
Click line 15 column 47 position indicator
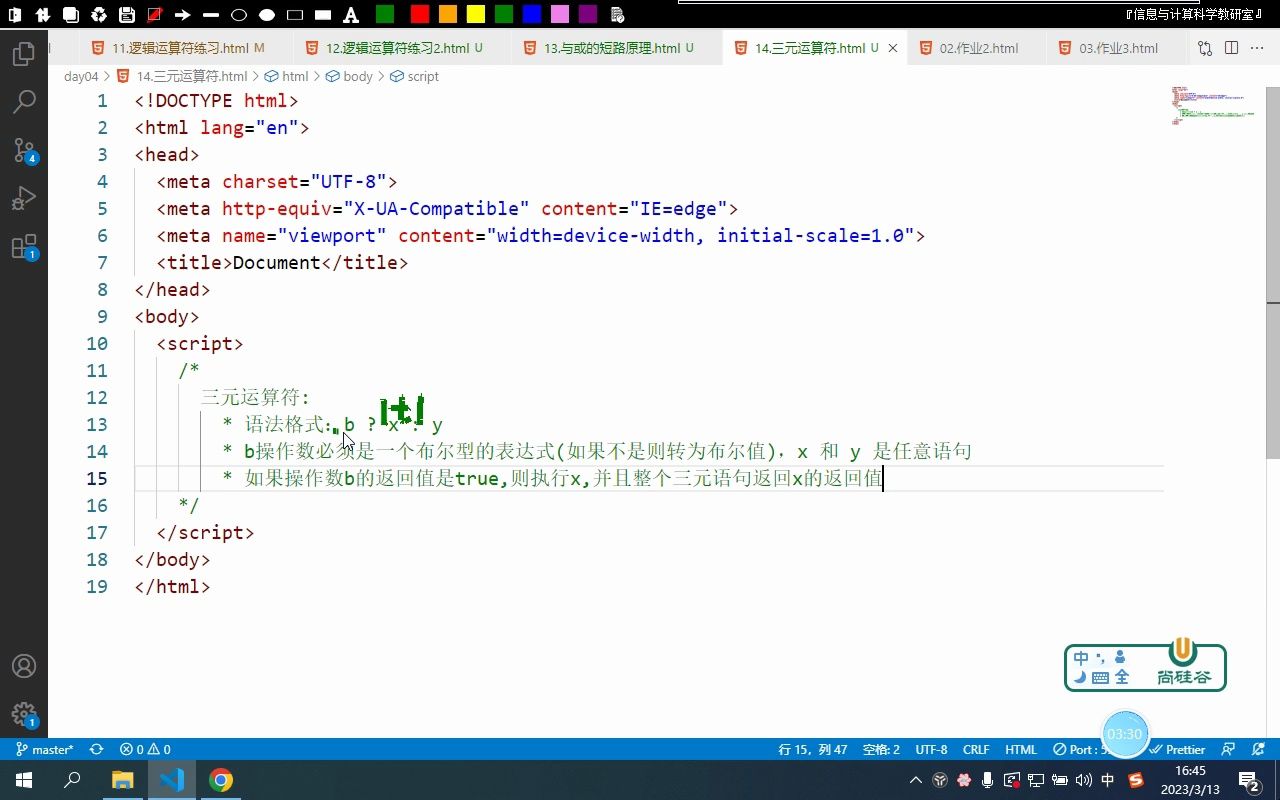coord(812,749)
